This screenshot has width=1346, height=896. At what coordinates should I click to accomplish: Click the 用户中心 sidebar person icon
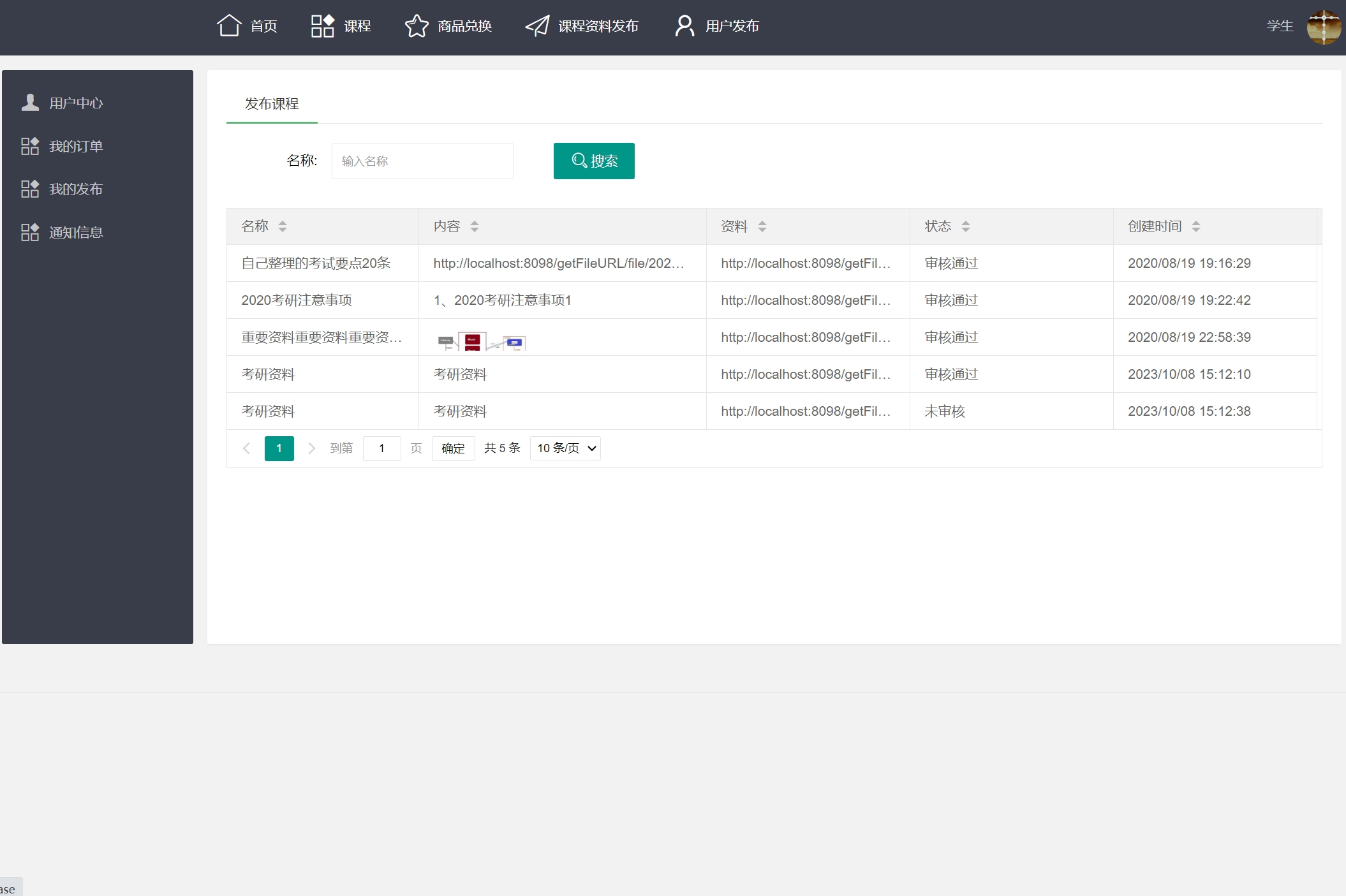click(x=30, y=103)
